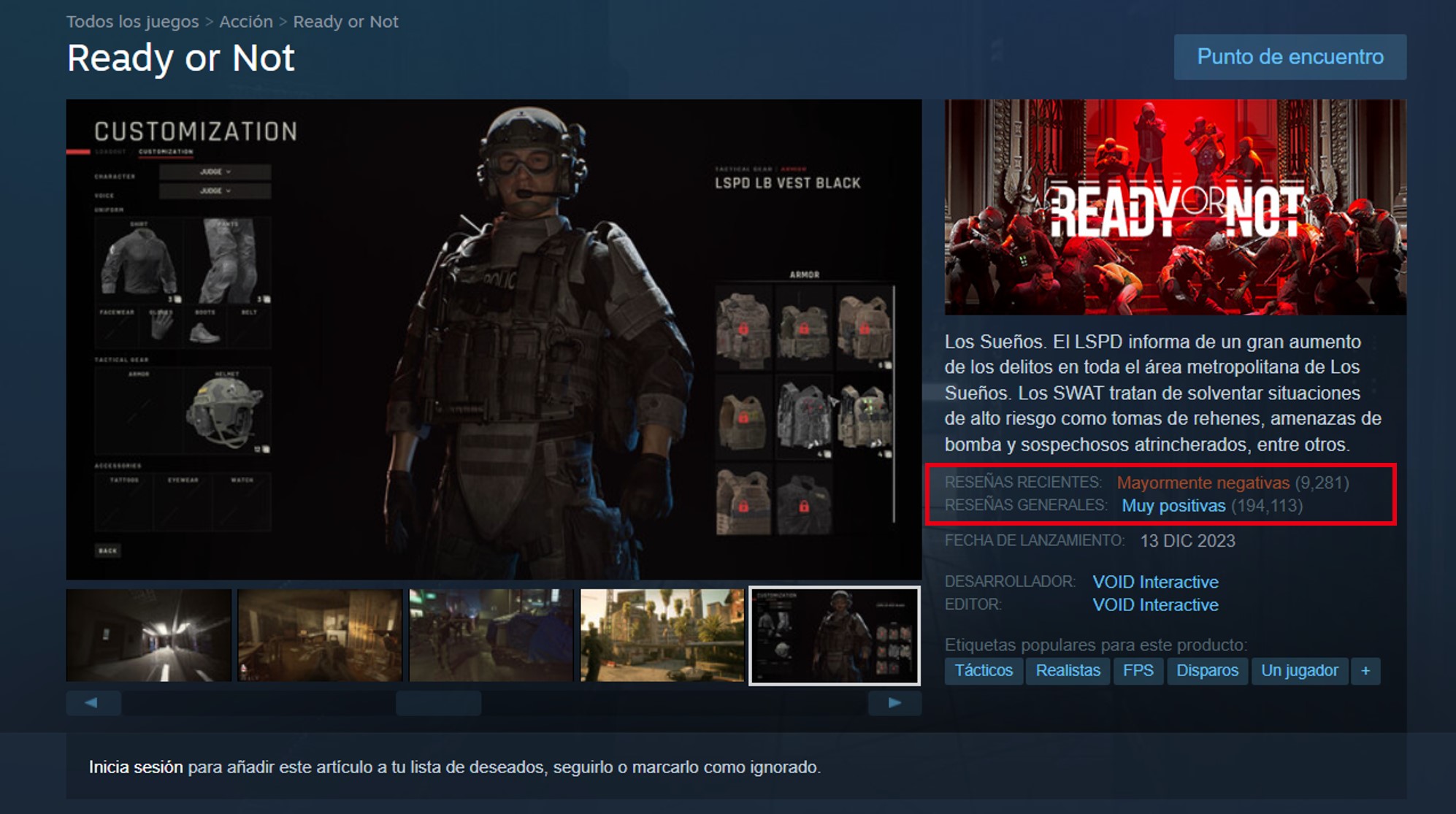The width and height of the screenshot is (1456, 814).
Task: Click the 'Ready or Not' page title
Action: coord(180,58)
